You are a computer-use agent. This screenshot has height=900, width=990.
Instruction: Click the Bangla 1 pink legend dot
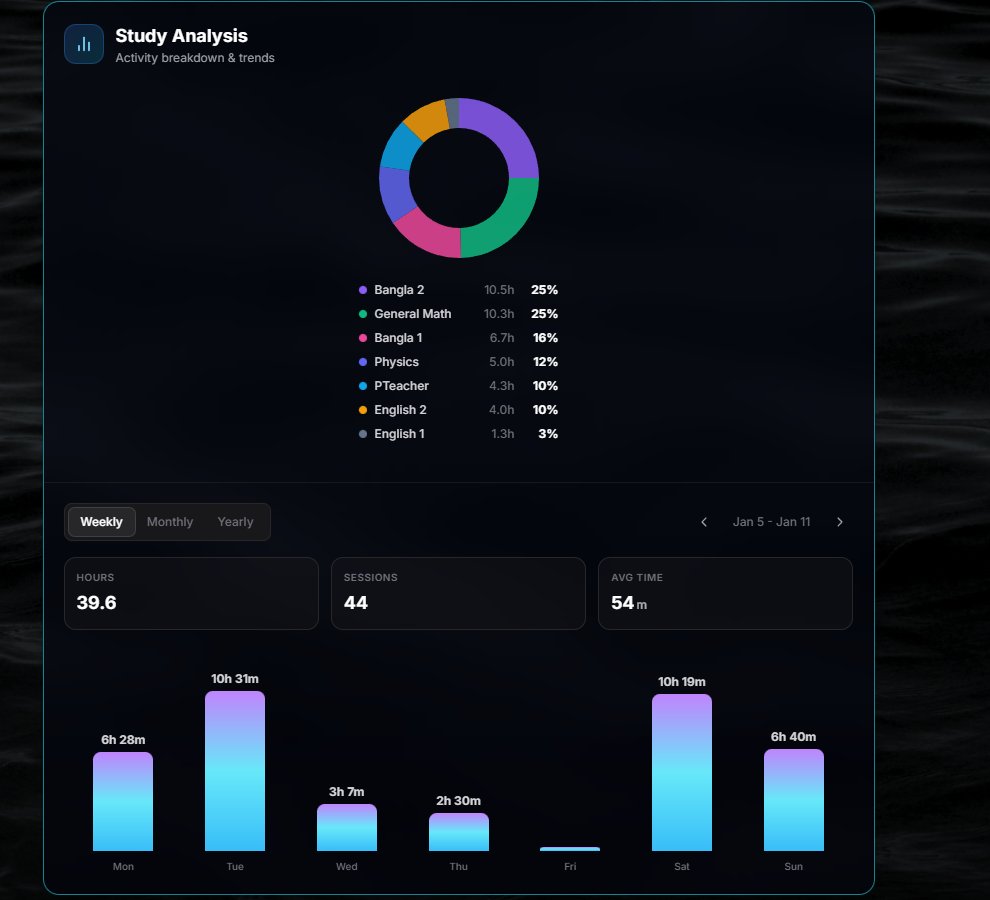363,338
